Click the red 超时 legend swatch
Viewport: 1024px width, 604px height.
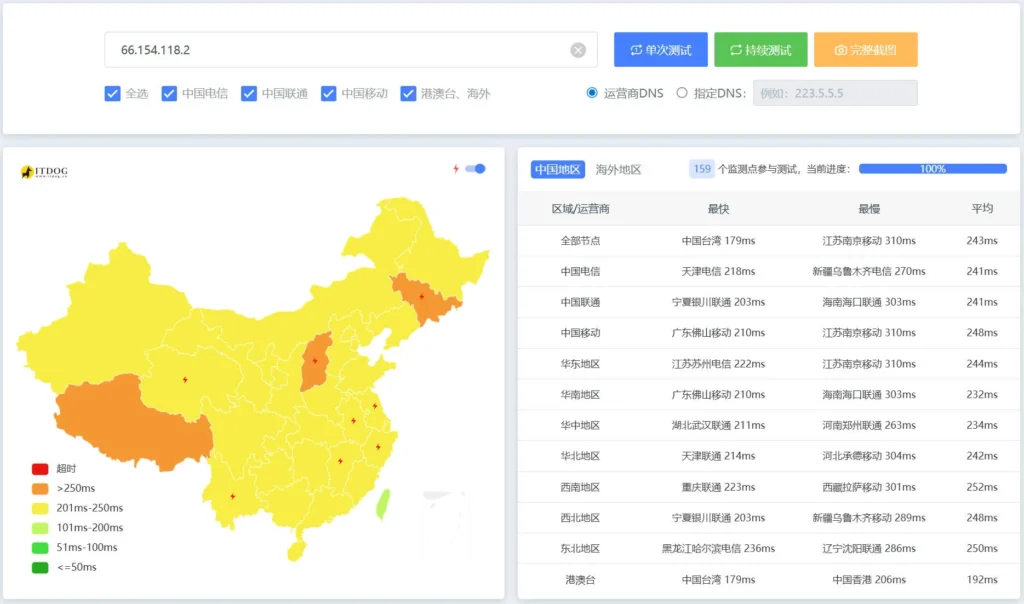click(x=40, y=469)
